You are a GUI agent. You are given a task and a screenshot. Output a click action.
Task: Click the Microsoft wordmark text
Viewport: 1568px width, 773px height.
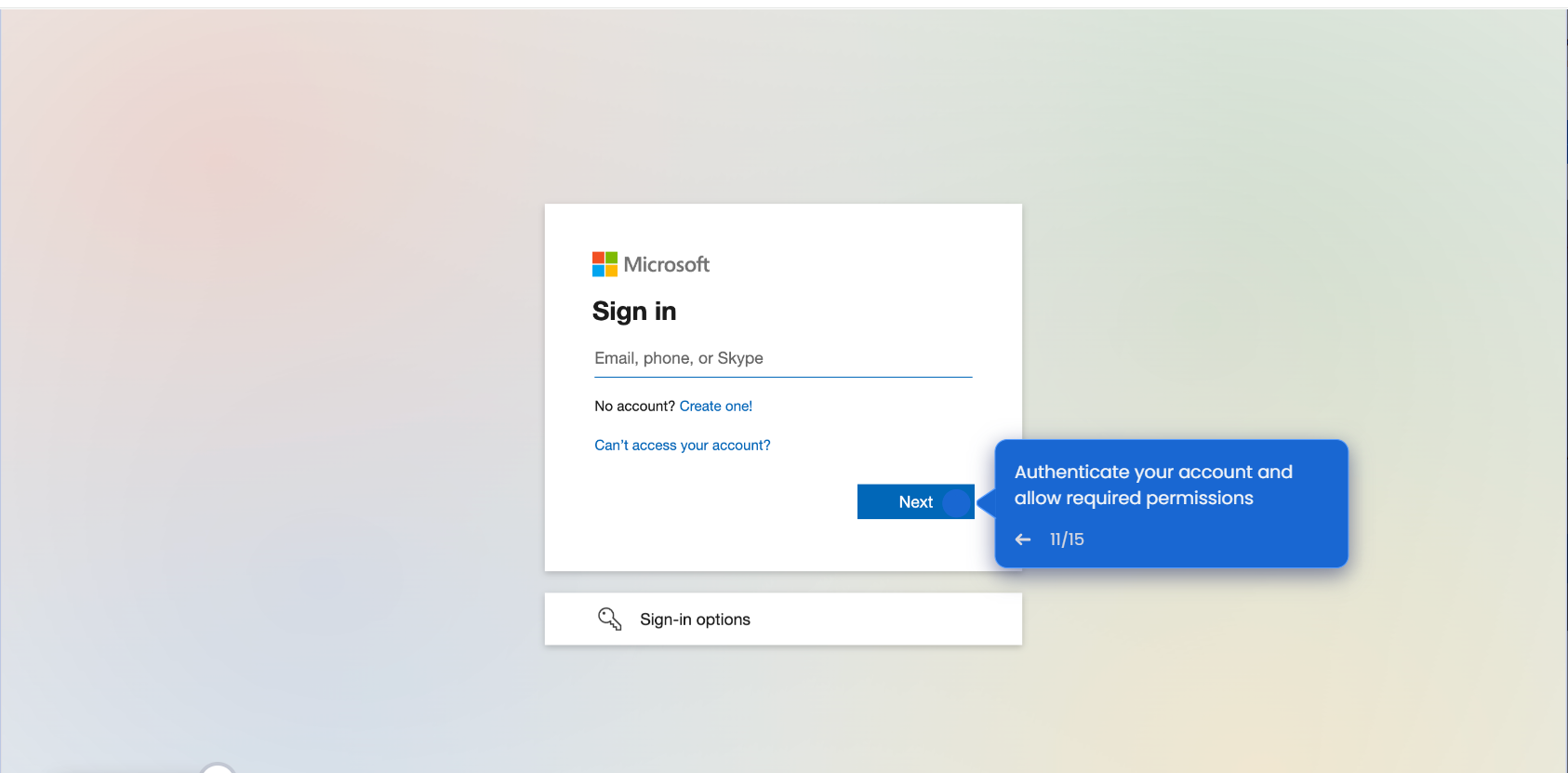[666, 264]
